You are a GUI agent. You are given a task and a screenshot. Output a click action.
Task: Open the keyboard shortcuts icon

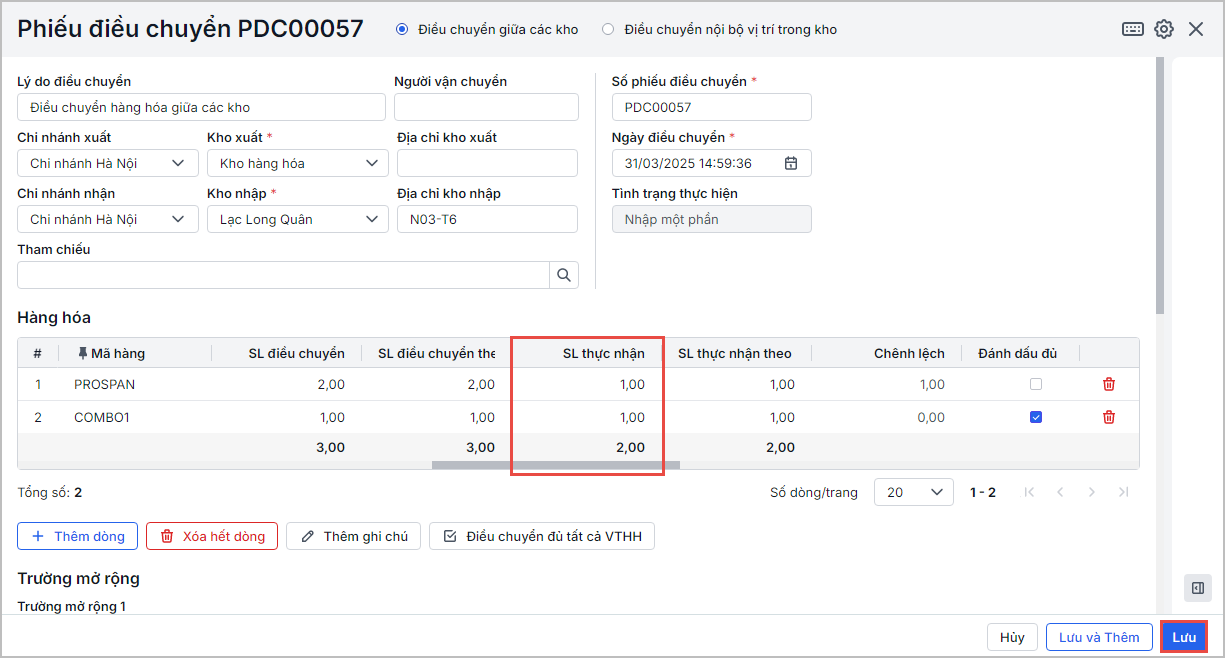(x=1132, y=29)
